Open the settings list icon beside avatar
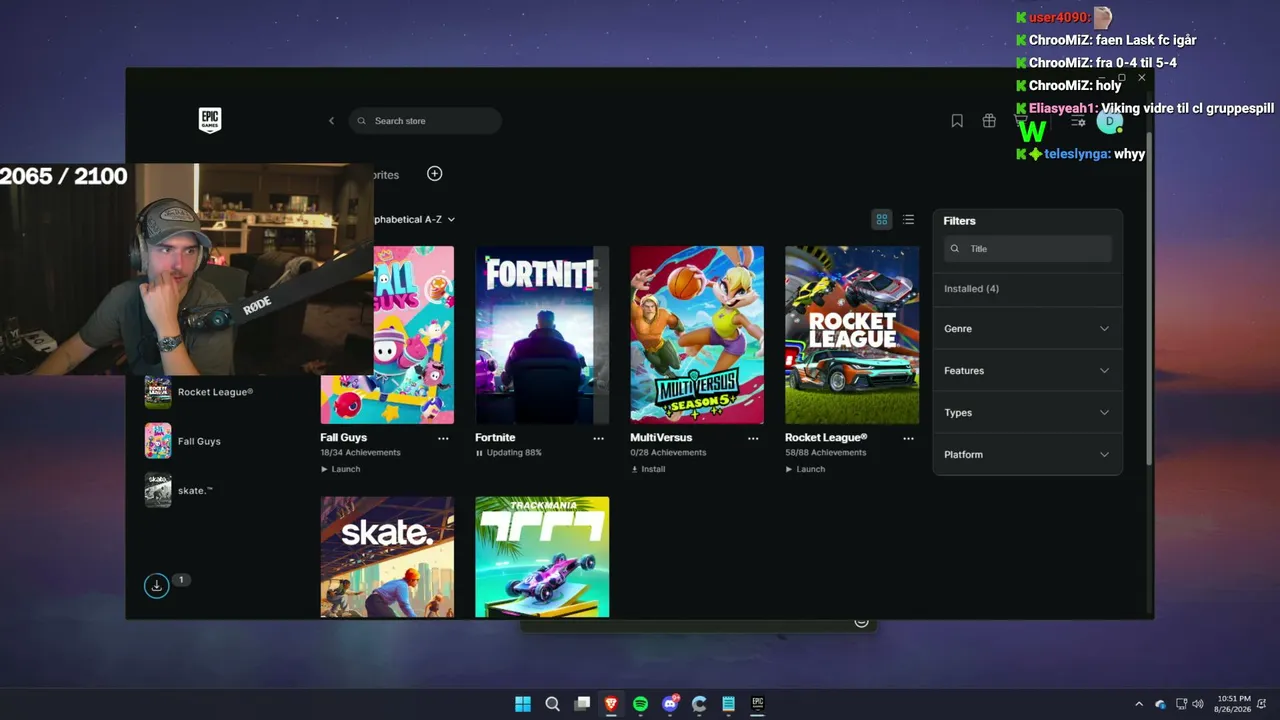Image resolution: width=1280 pixels, height=720 pixels. [x=1078, y=121]
